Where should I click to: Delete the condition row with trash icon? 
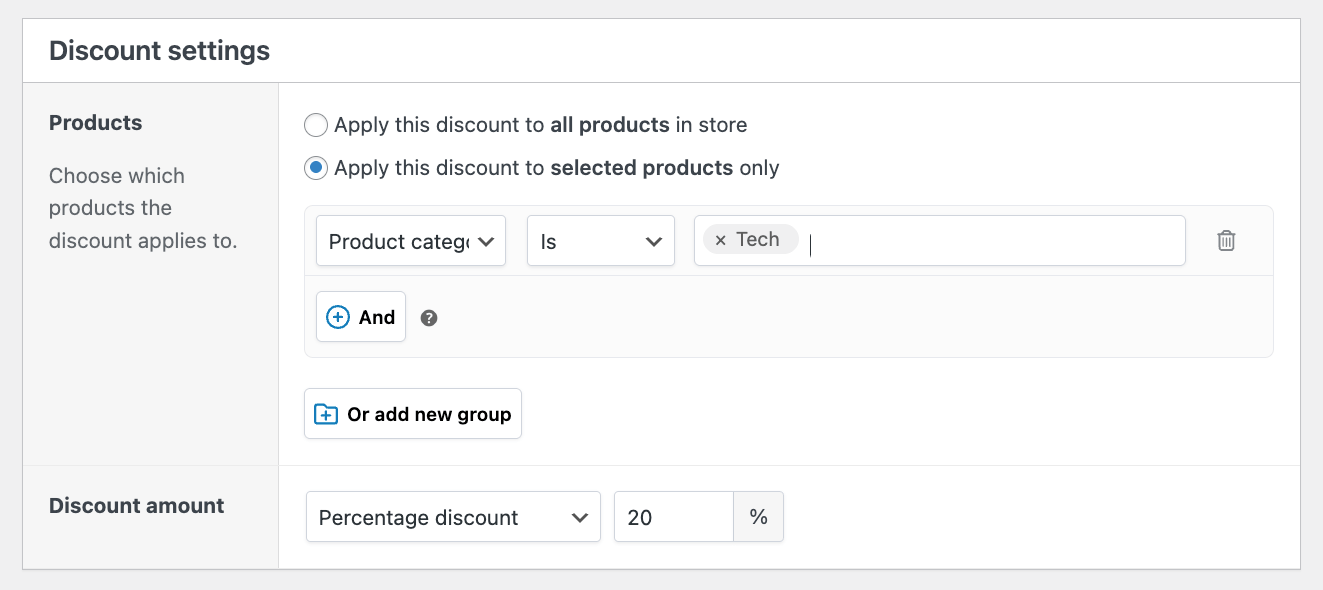[1227, 241]
